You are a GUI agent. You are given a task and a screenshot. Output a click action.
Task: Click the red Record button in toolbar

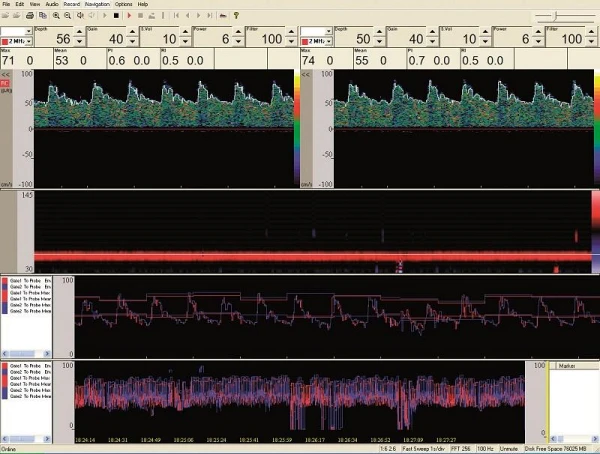point(129,16)
